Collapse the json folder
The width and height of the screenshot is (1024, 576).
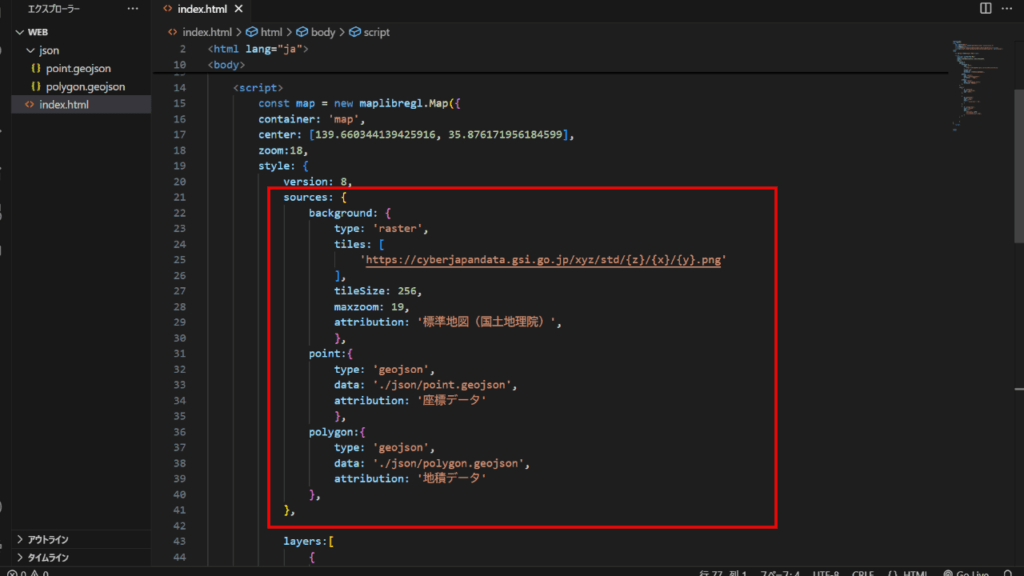pyautogui.click(x=32, y=50)
